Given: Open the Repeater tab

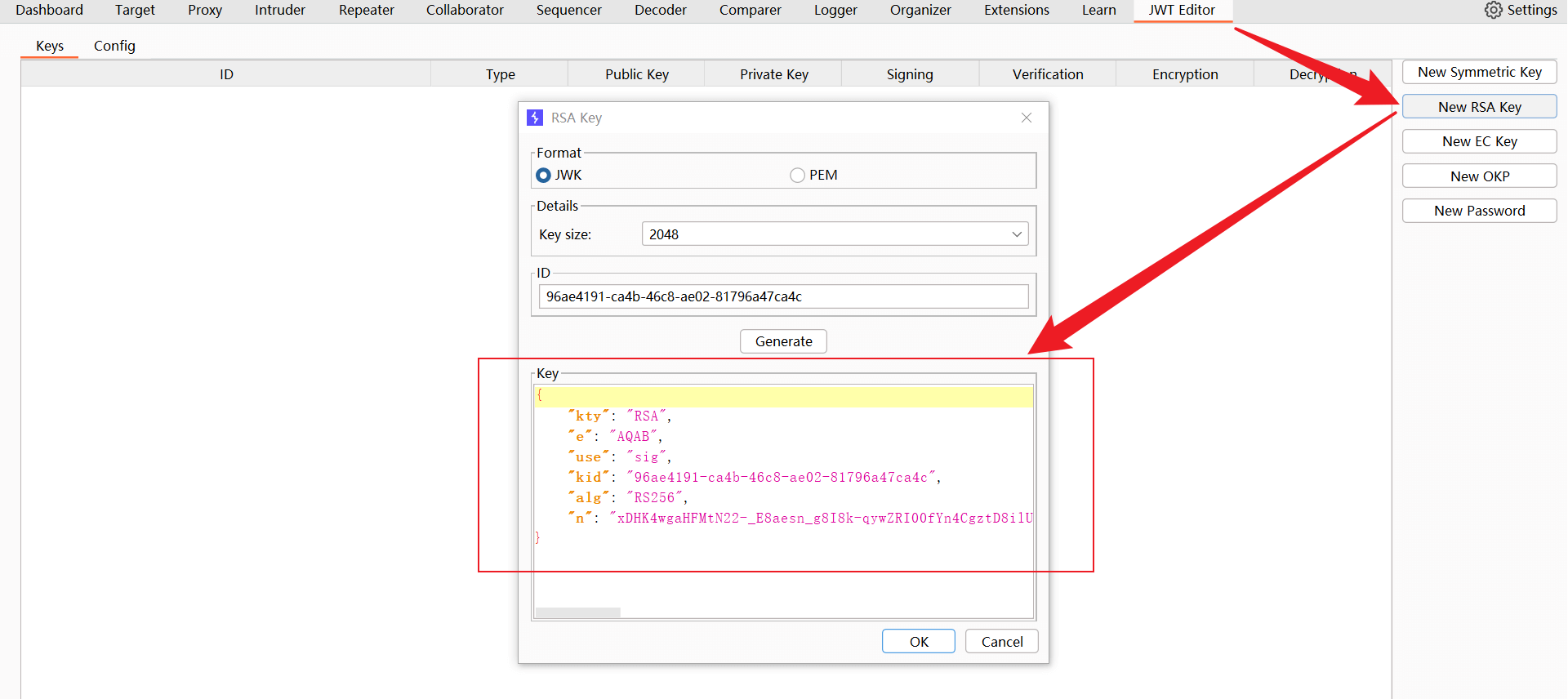Looking at the screenshot, I should click(x=366, y=10).
